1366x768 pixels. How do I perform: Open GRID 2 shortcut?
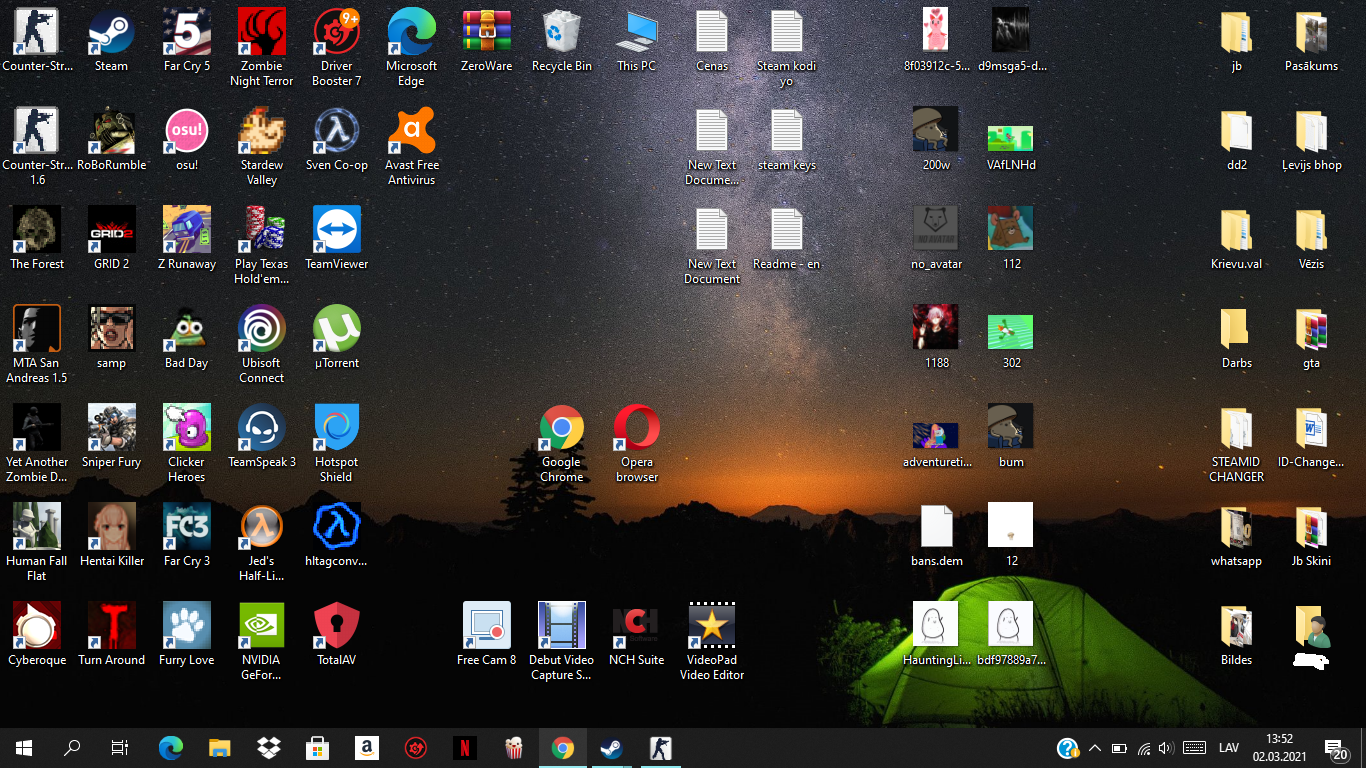point(111,239)
